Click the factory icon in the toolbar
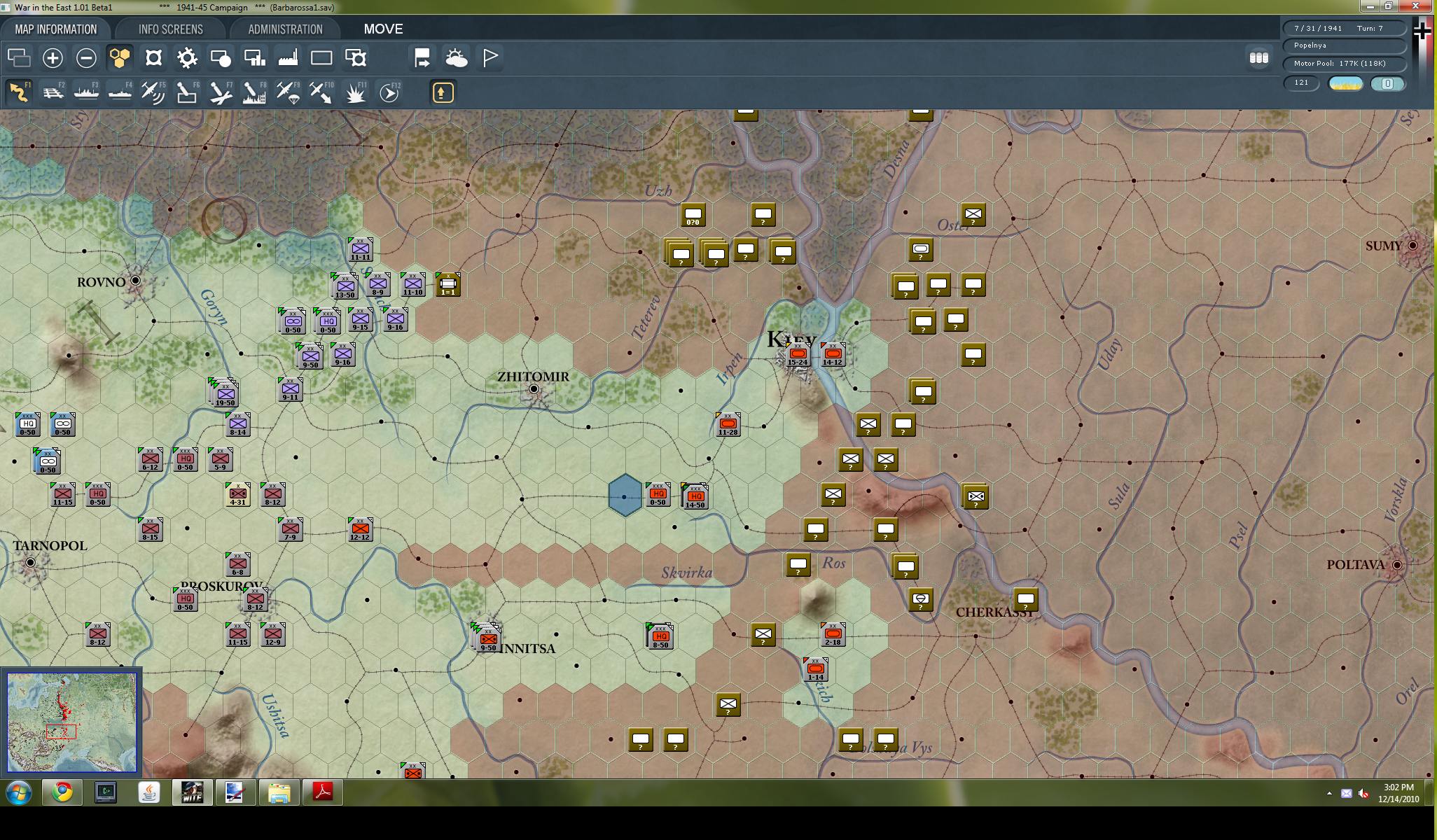 pyautogui.click(x=288, y=58)
